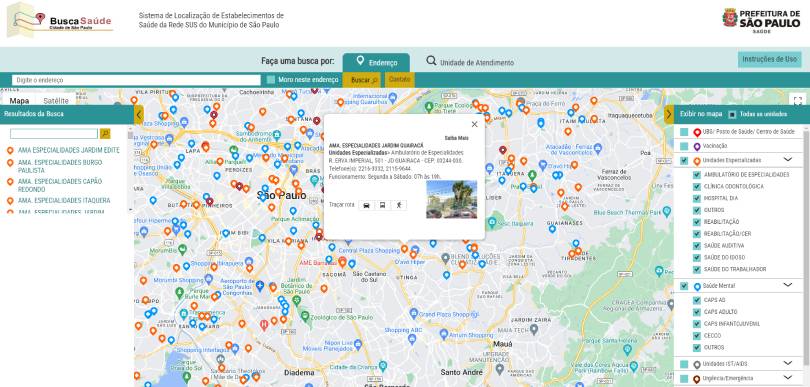Expand the Urgência/Emergência chevron
Screen dimensions: 810x387
point(787,378)
